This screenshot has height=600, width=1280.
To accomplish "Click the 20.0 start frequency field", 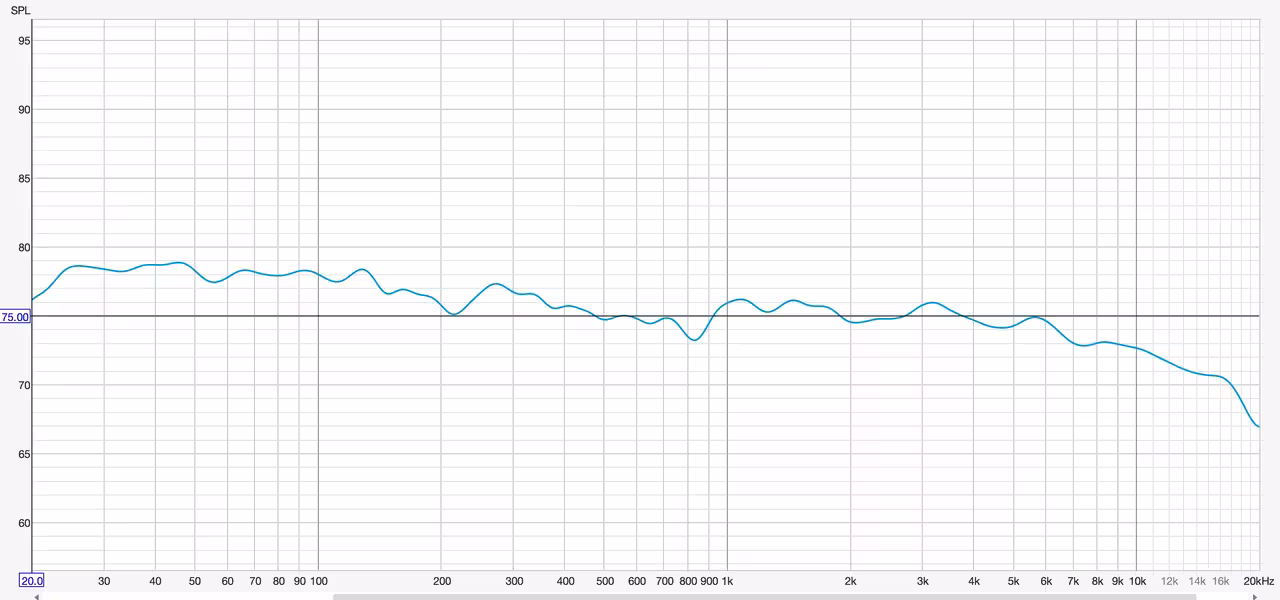I will tap(32, 581).
